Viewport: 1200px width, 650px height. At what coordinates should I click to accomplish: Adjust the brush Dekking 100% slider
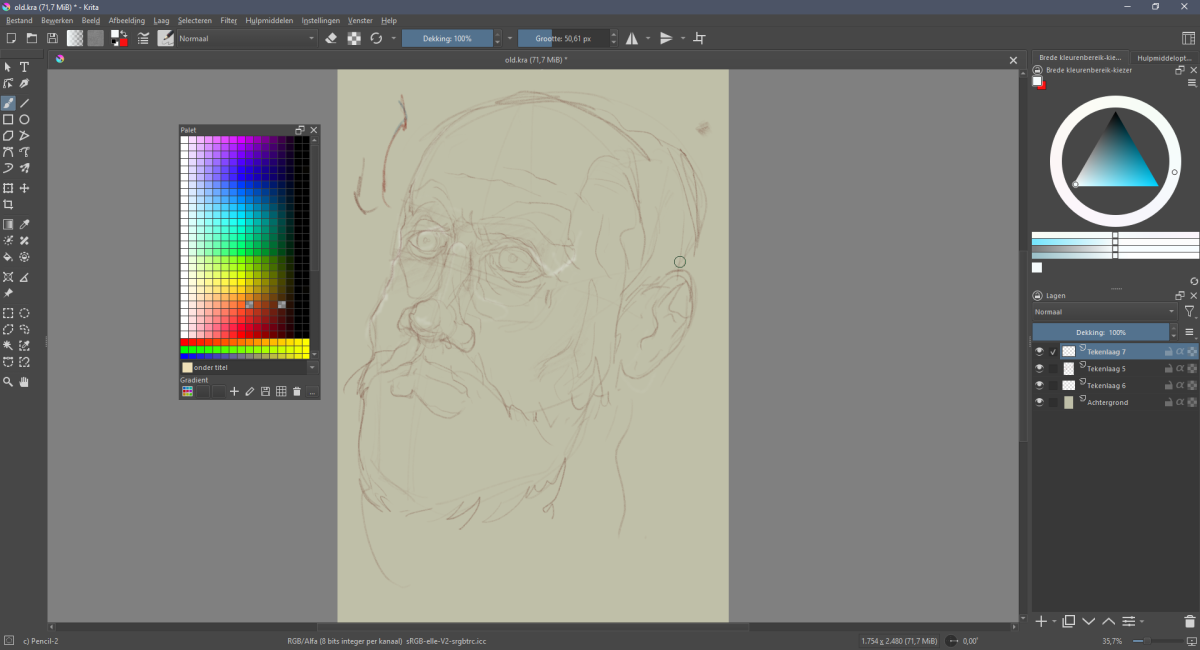[448, 38]
